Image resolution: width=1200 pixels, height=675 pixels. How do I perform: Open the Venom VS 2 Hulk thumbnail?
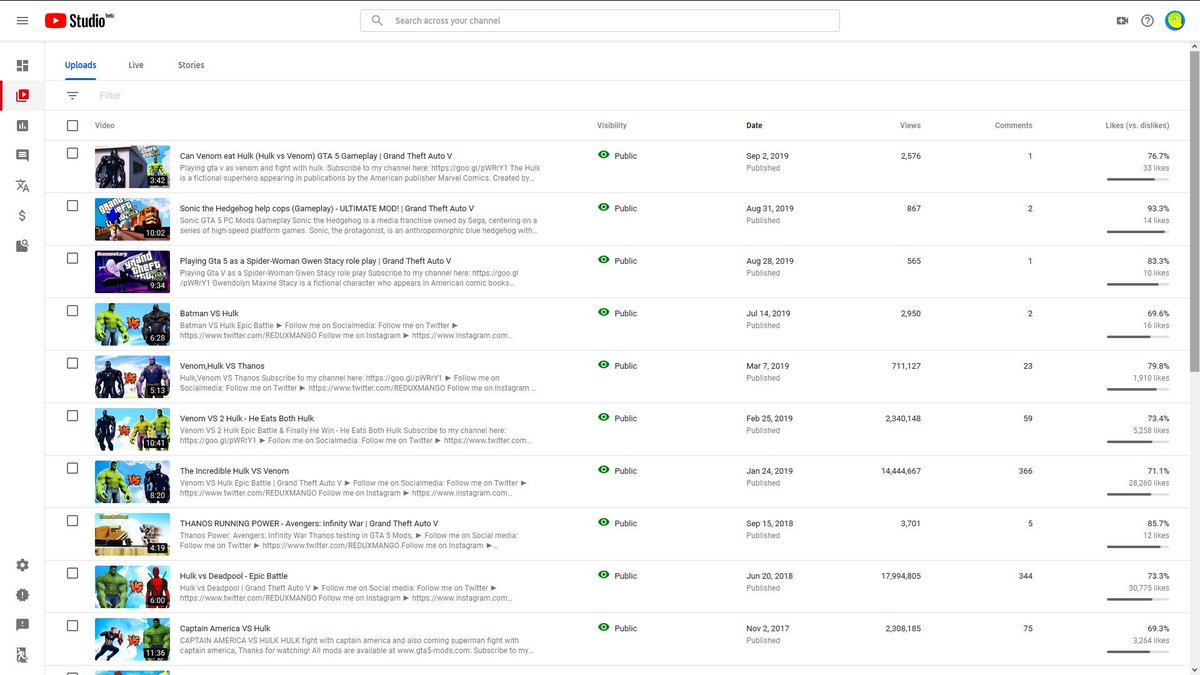[132, 429]
